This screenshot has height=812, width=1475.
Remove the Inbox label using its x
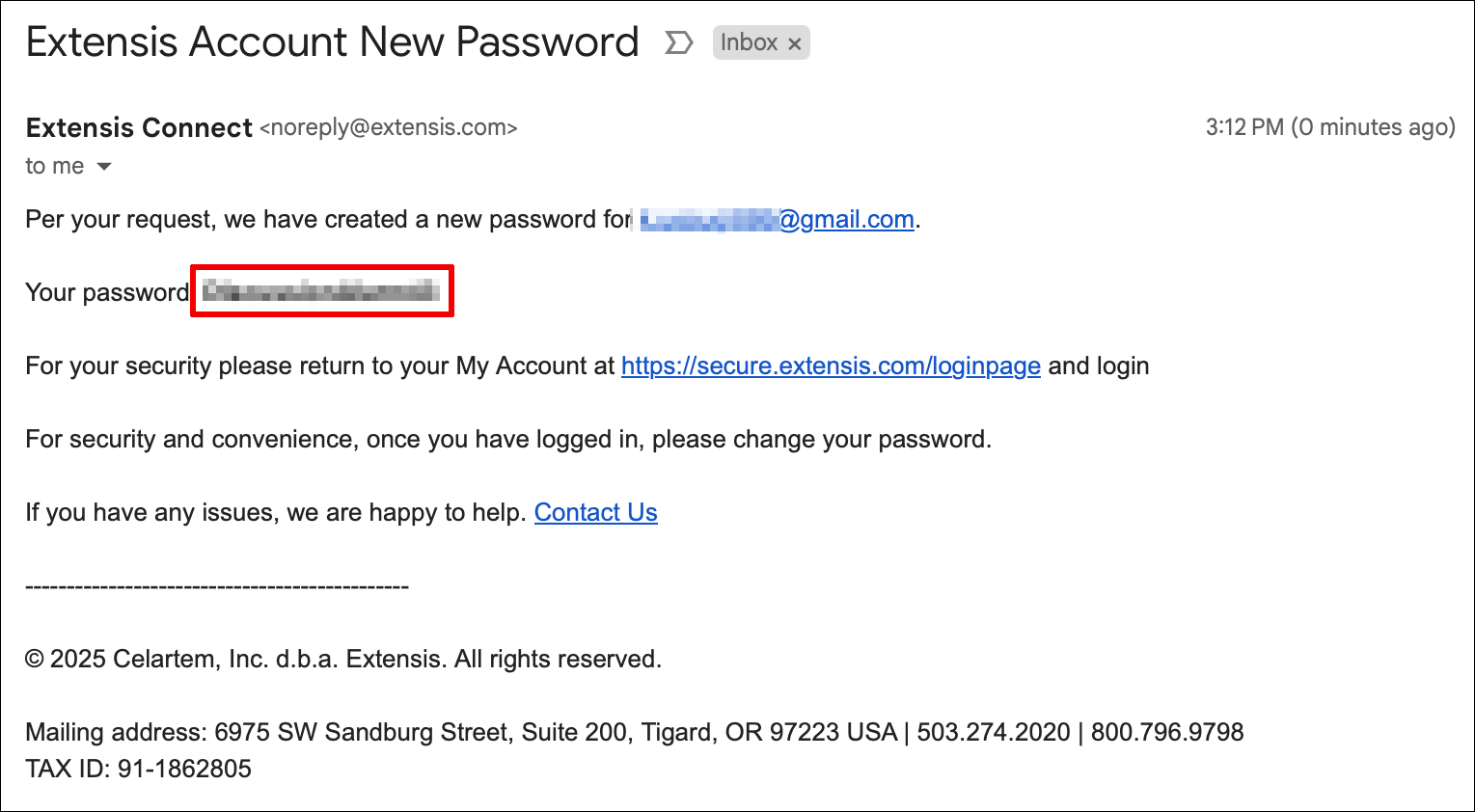point(795,43)
